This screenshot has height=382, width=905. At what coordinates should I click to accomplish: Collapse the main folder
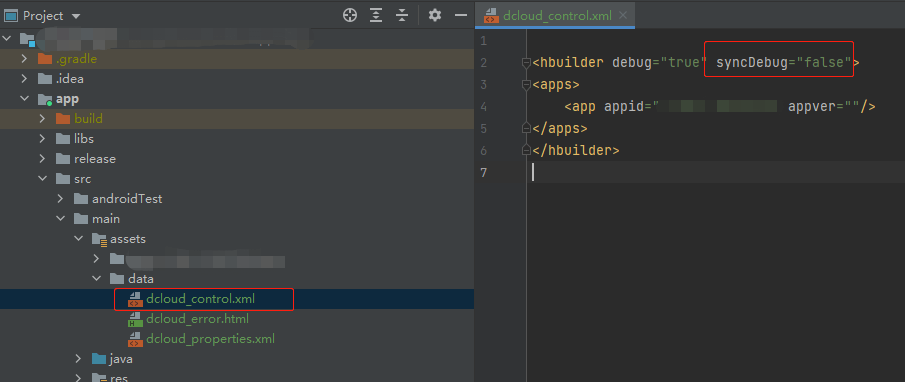[61, 219]
